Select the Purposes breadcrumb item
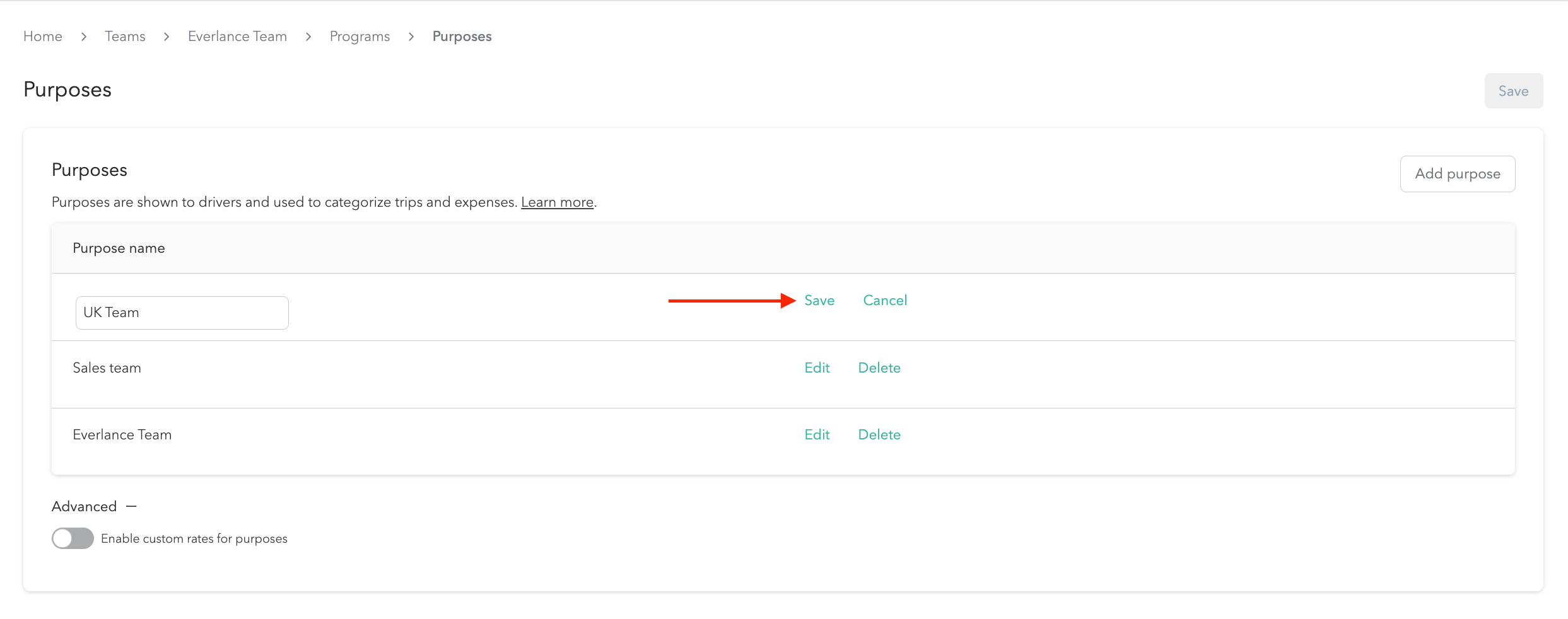Screen dimensions: 1568x619 coord(462,37)
